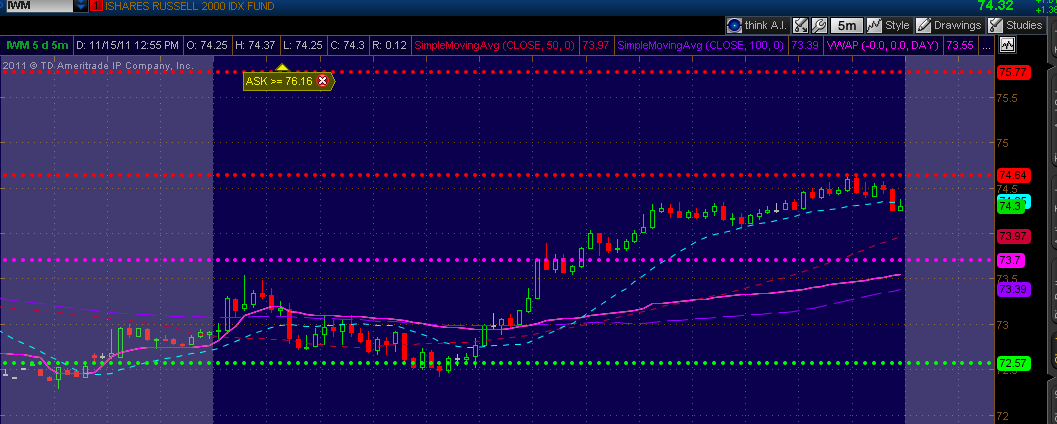The height and width of the screenshot is (424, 1057).
Task: Open chart settings wrench icon
Action: [819, 26]
